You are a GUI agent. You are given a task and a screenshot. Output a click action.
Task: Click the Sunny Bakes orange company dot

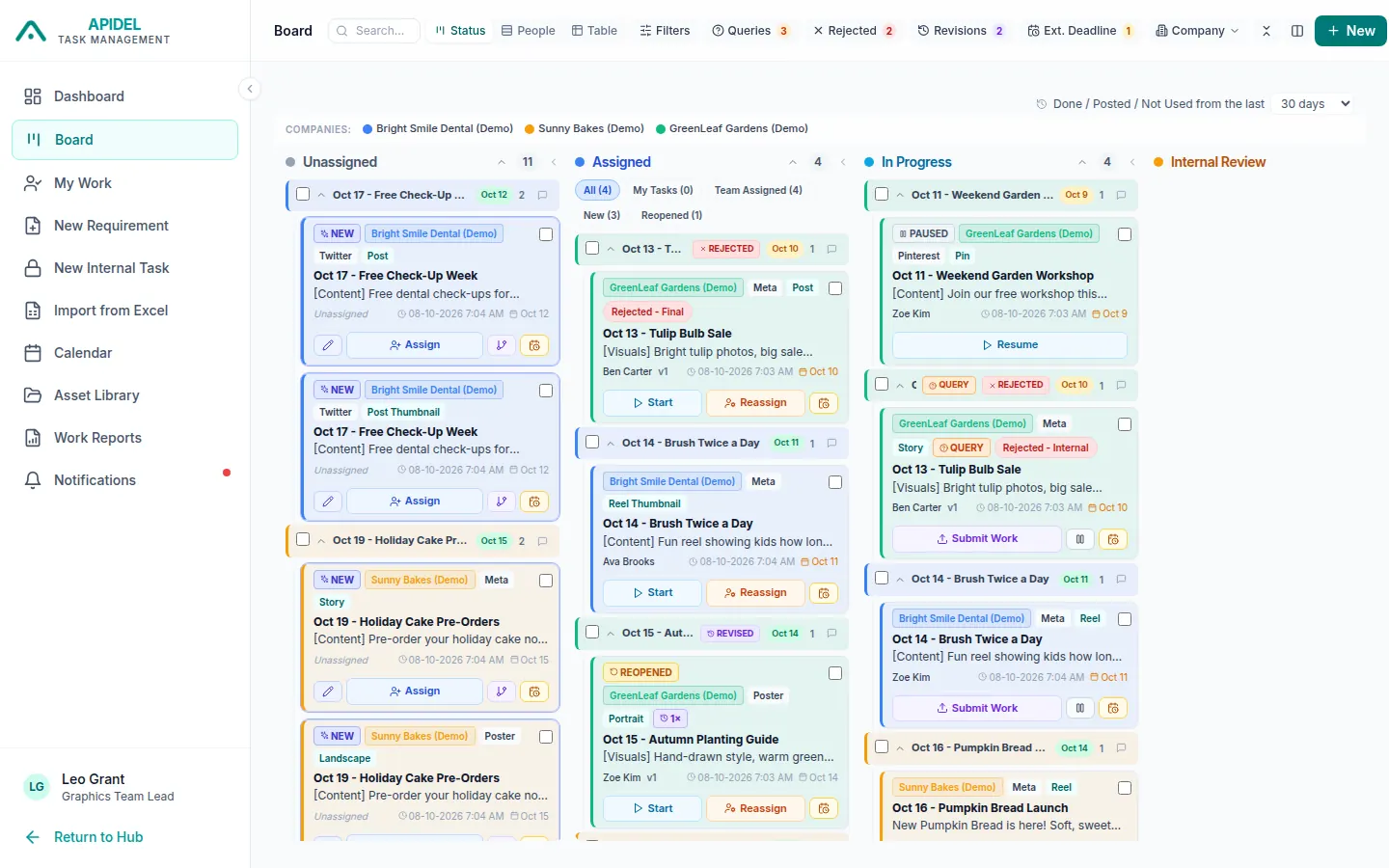(x=530, y=129)
